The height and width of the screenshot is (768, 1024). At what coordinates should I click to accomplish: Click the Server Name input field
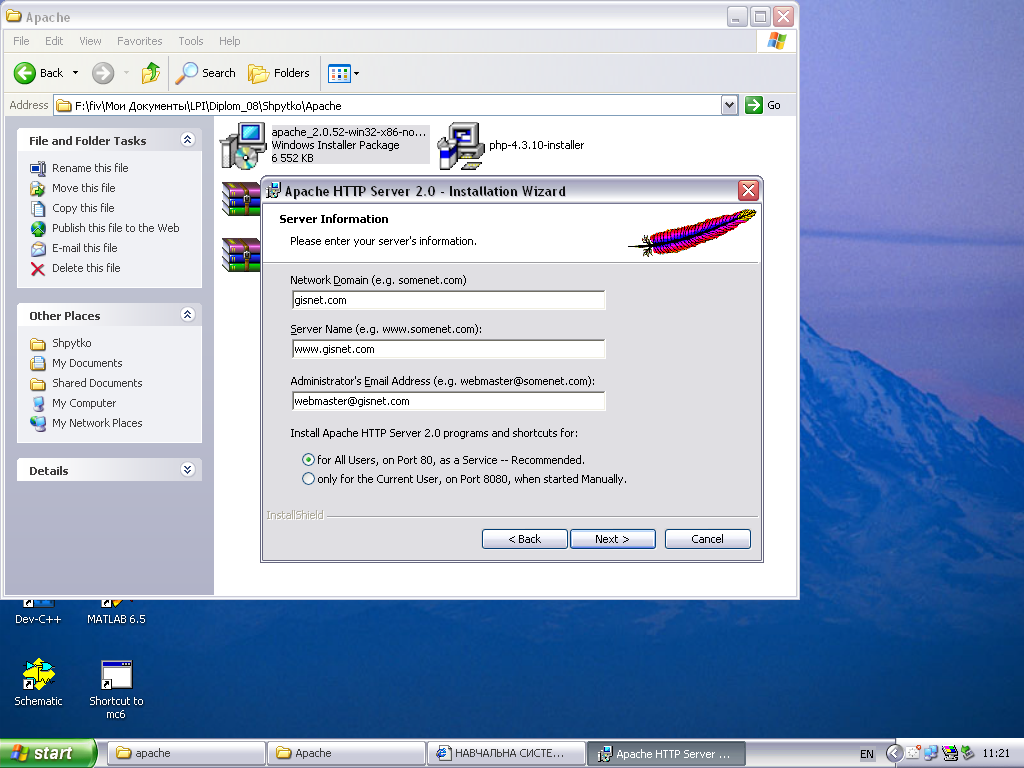click(449, 349)
